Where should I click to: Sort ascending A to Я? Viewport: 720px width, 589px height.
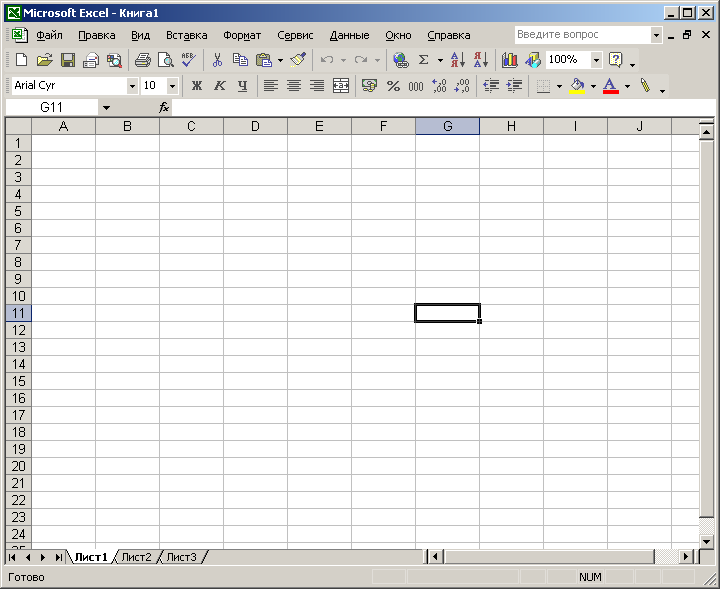pyautogui.click(x=458, y=60)
